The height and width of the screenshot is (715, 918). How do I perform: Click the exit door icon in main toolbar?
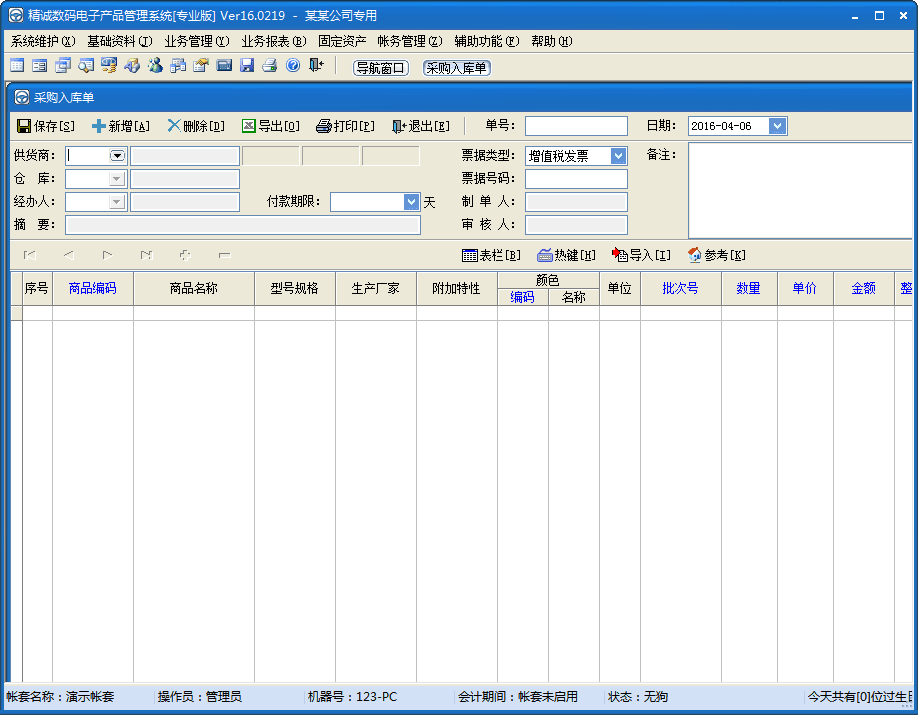pos(316,66)
